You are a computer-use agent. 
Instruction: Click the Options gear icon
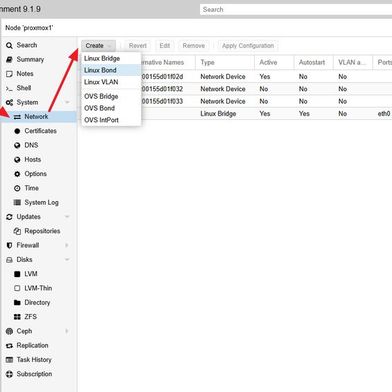[x=17, y=174]
